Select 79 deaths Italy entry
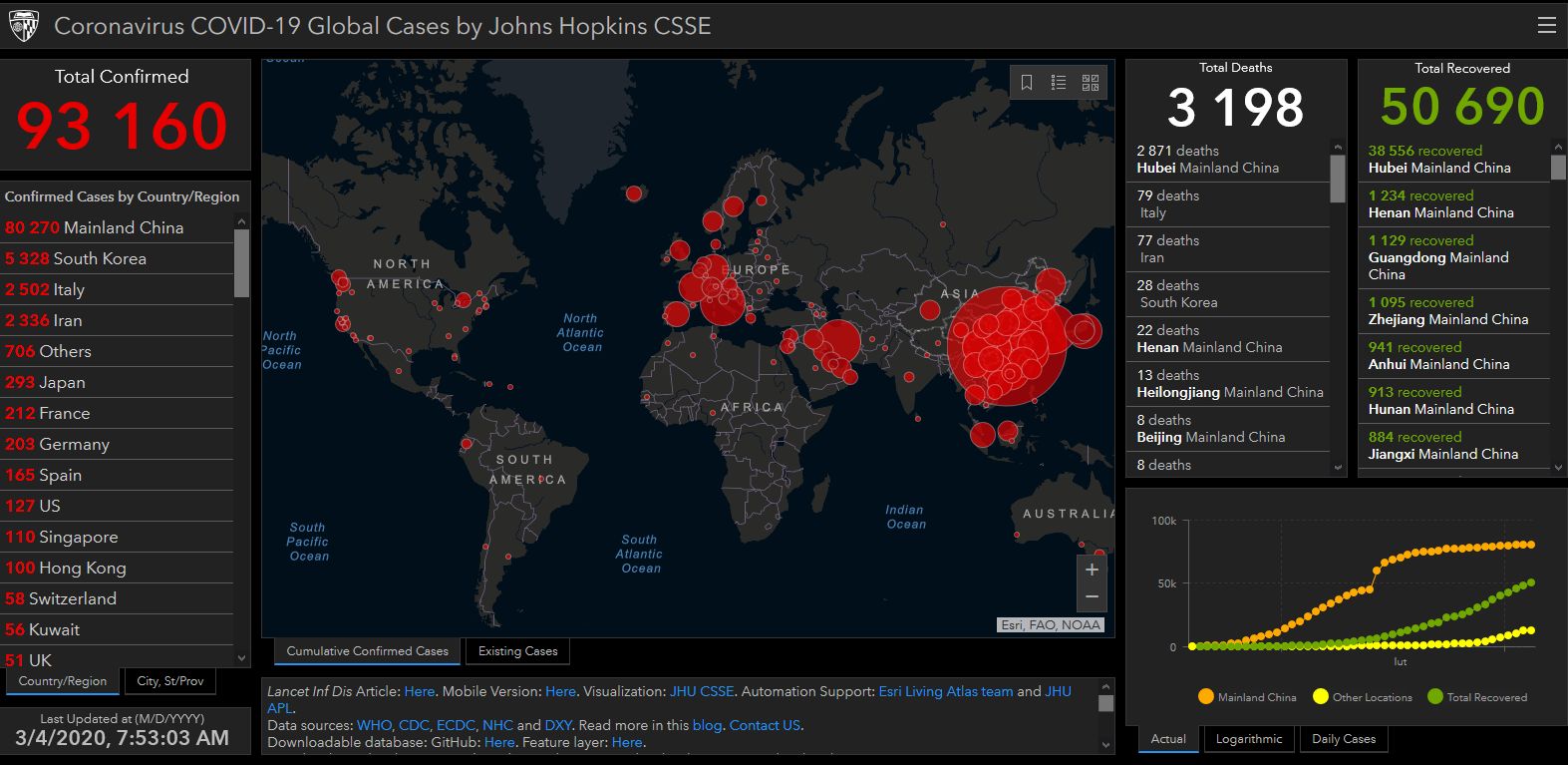Screen dimensions: 1568x765 pos(1229,204)
